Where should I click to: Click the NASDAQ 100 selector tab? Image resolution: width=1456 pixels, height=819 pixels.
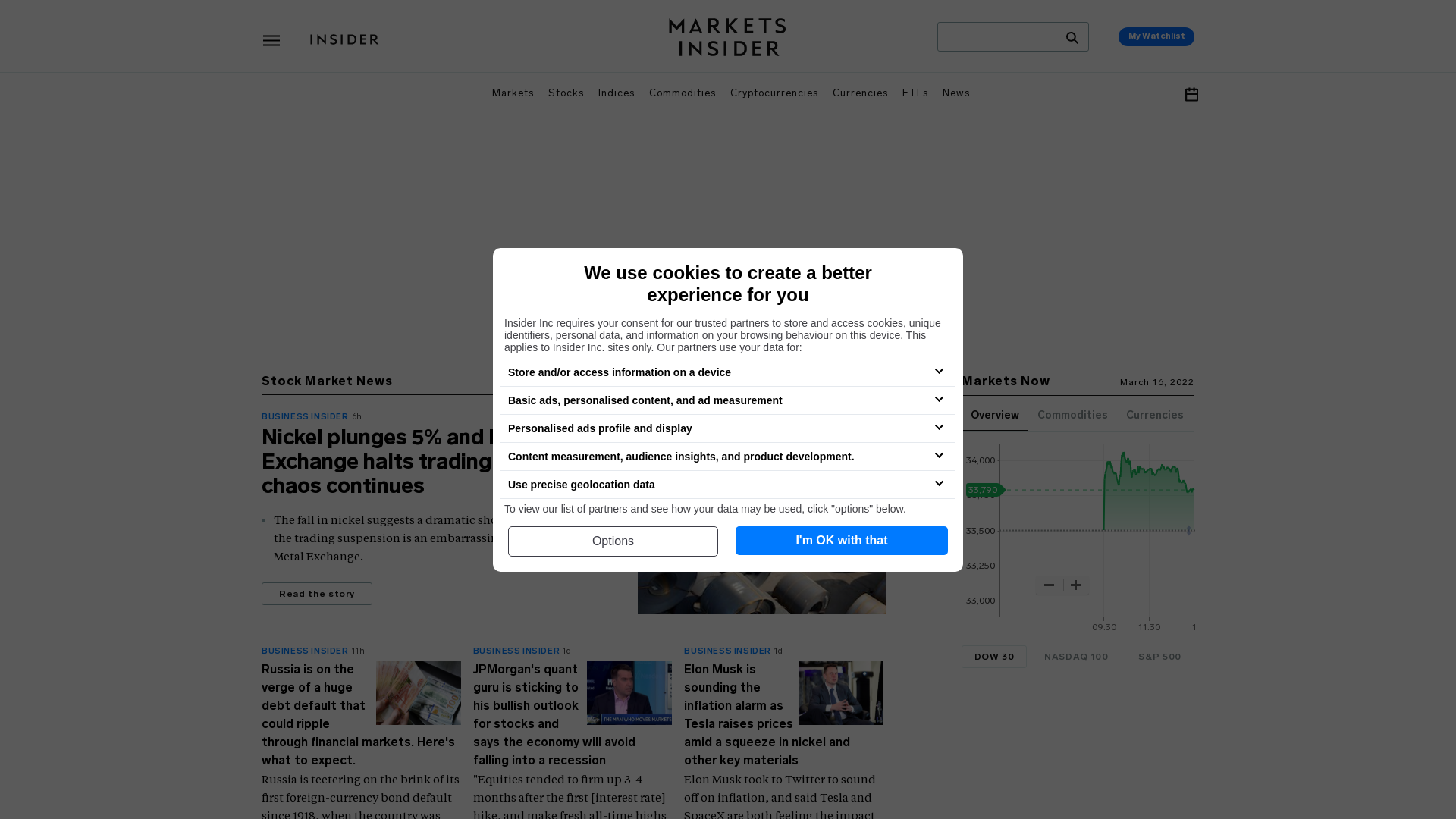click(x=1076, y=657)
